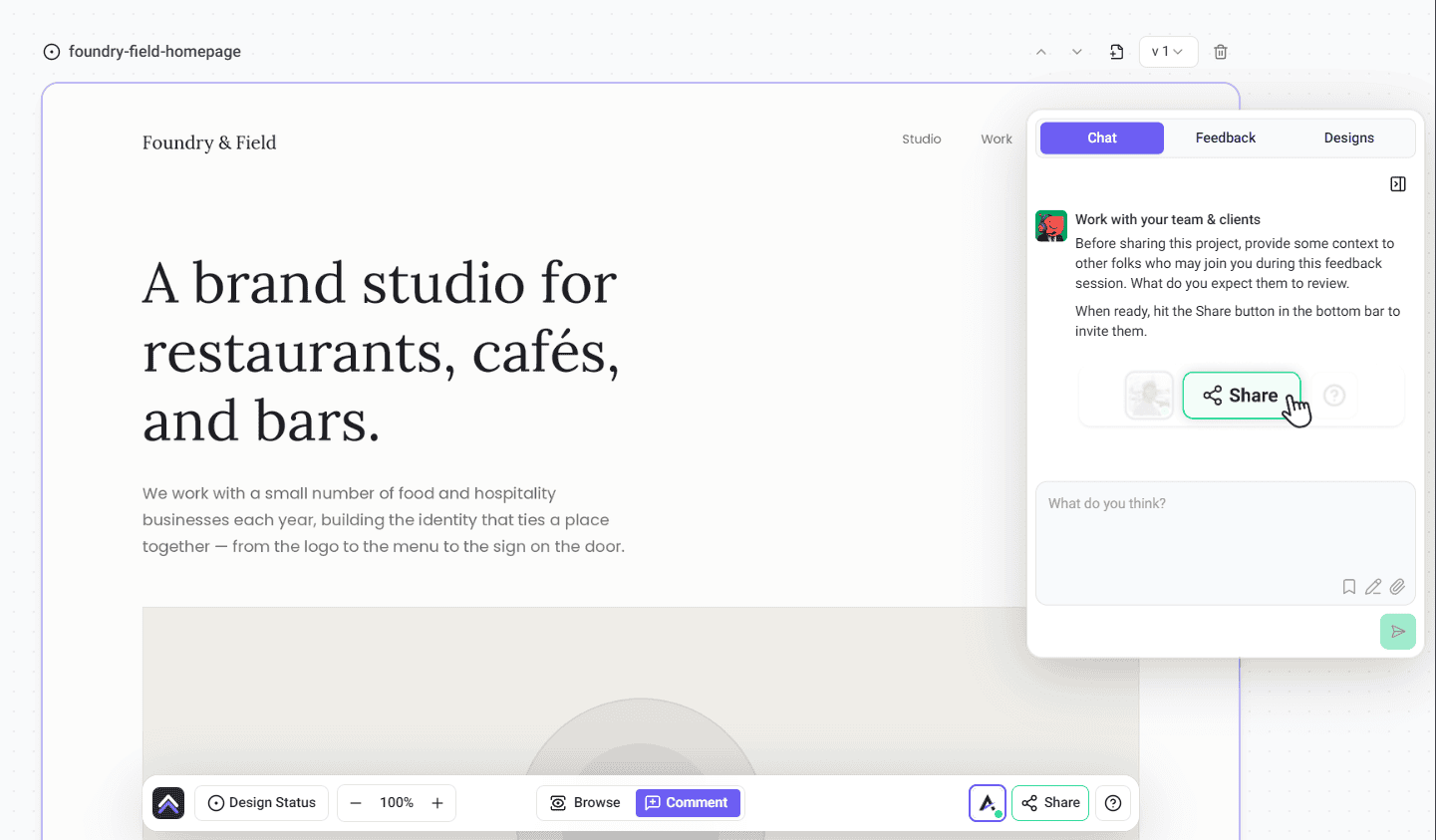Click the export file icon near version selector
Viewport: 1436px width, 840px height.
tap(1116, 52)
